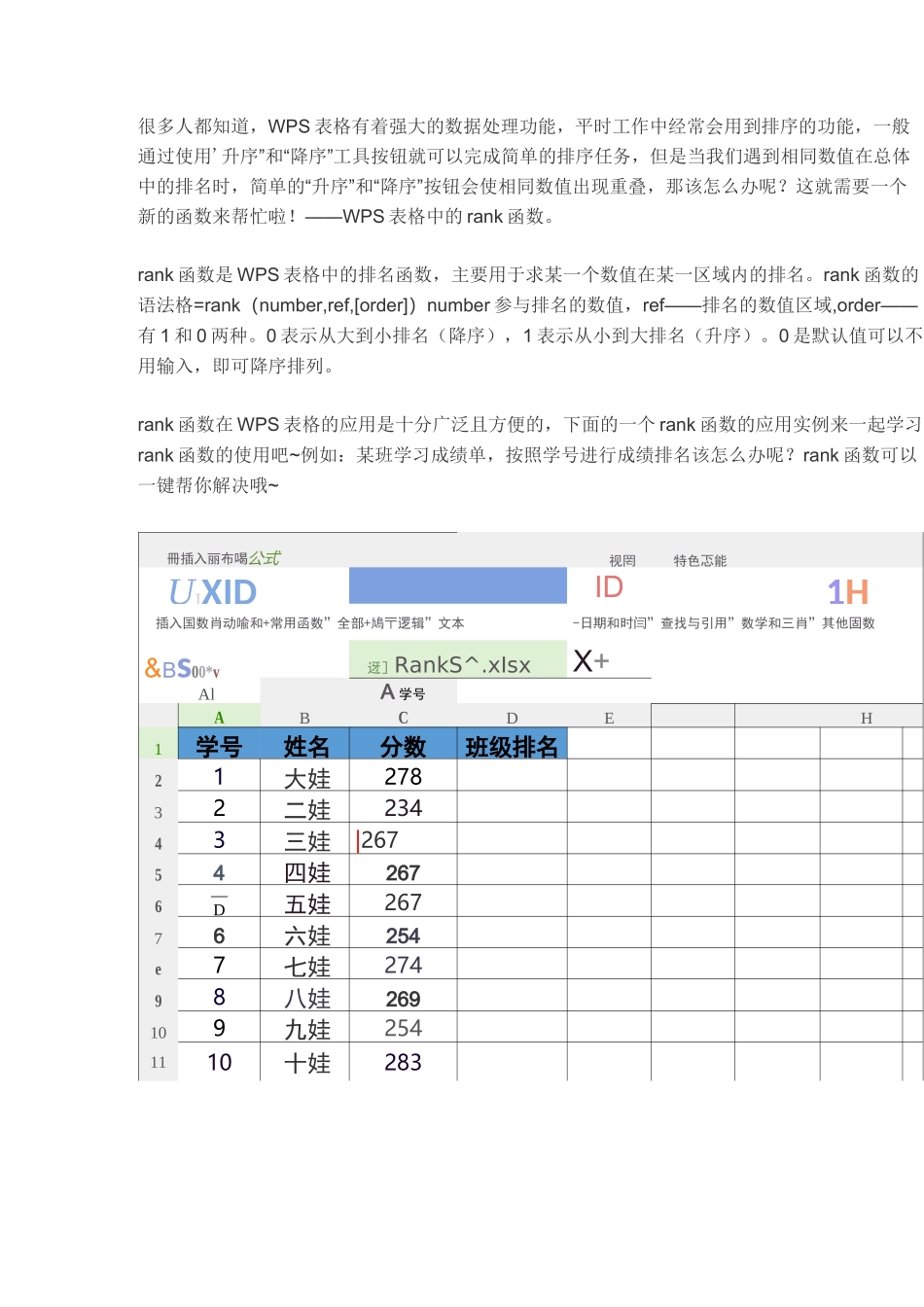This screenshot has height=1307, width=924.
Task: Select the cell containing 八娃
Action: pyautogui.click(x=305, y=997)
